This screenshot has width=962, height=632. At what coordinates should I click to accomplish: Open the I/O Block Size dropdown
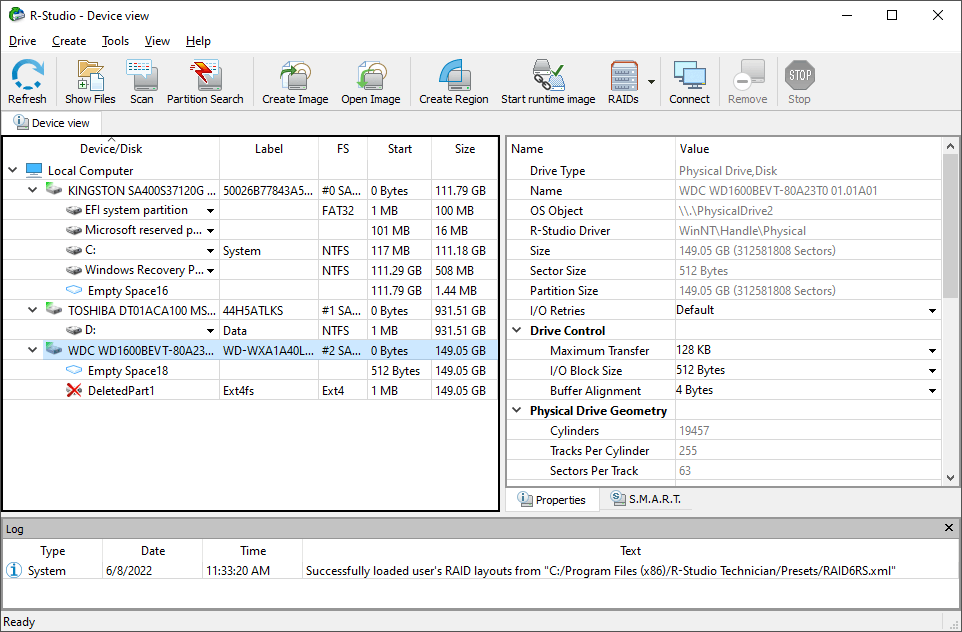[933, 371]
